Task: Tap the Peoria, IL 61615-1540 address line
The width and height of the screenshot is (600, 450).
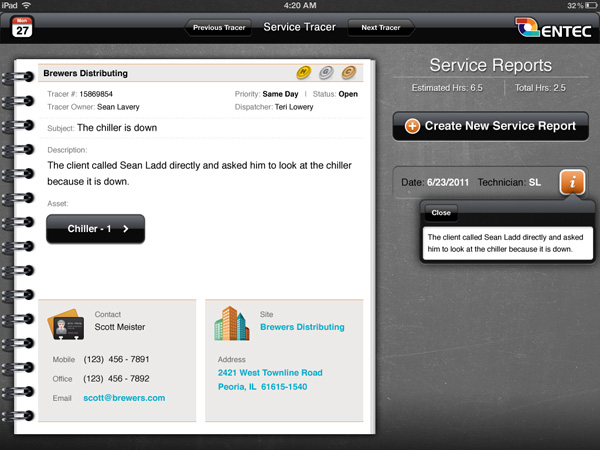Action: pos(262,387)
